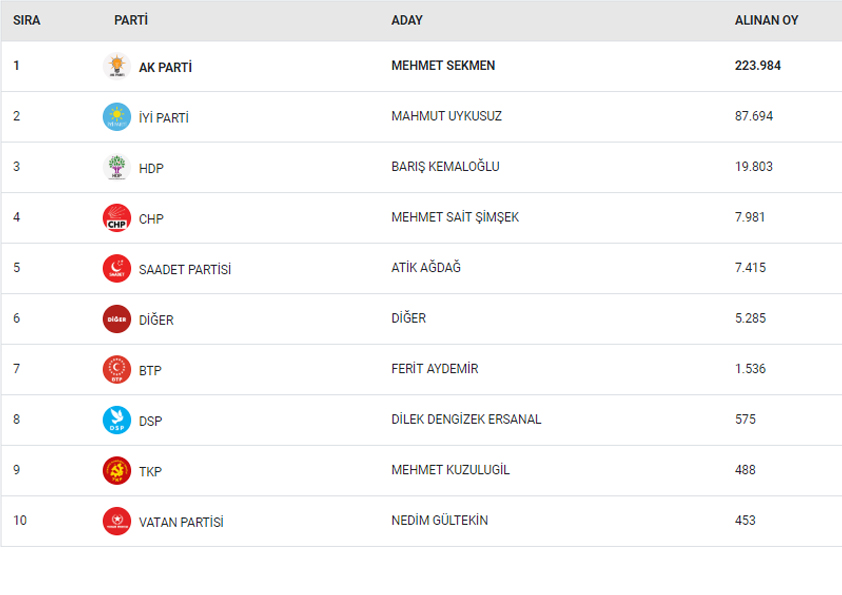
Task: Click the vote count 223.984
Action: [757, 66]
